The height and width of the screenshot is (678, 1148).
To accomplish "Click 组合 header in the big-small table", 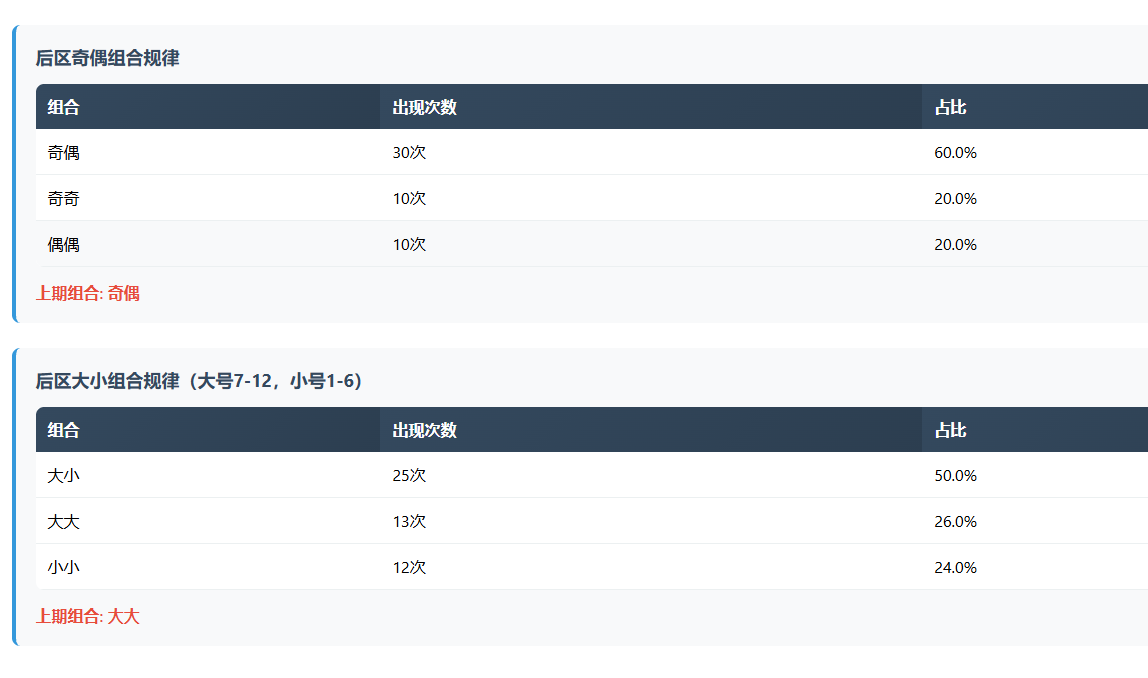I will tap(64, 430).
